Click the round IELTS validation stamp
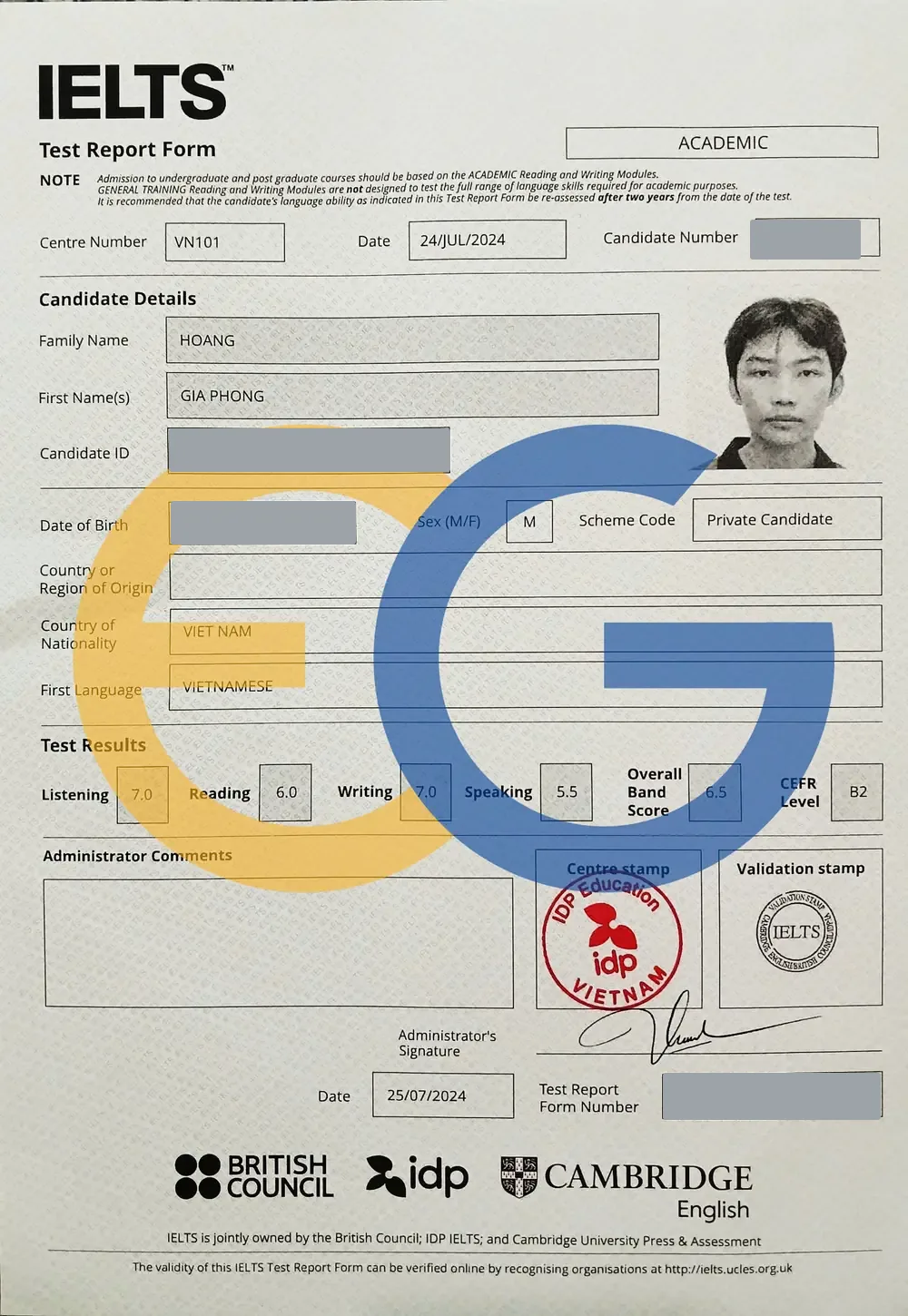 797,931
